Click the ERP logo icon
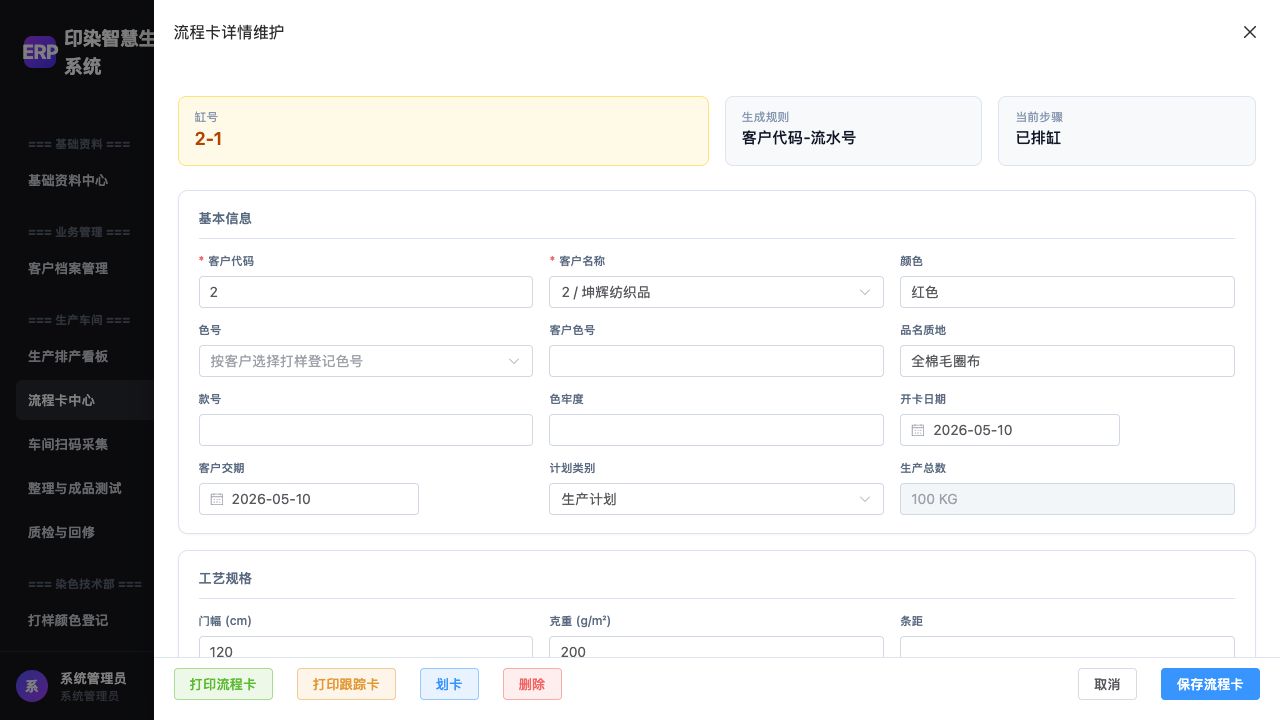 point(40,52)
